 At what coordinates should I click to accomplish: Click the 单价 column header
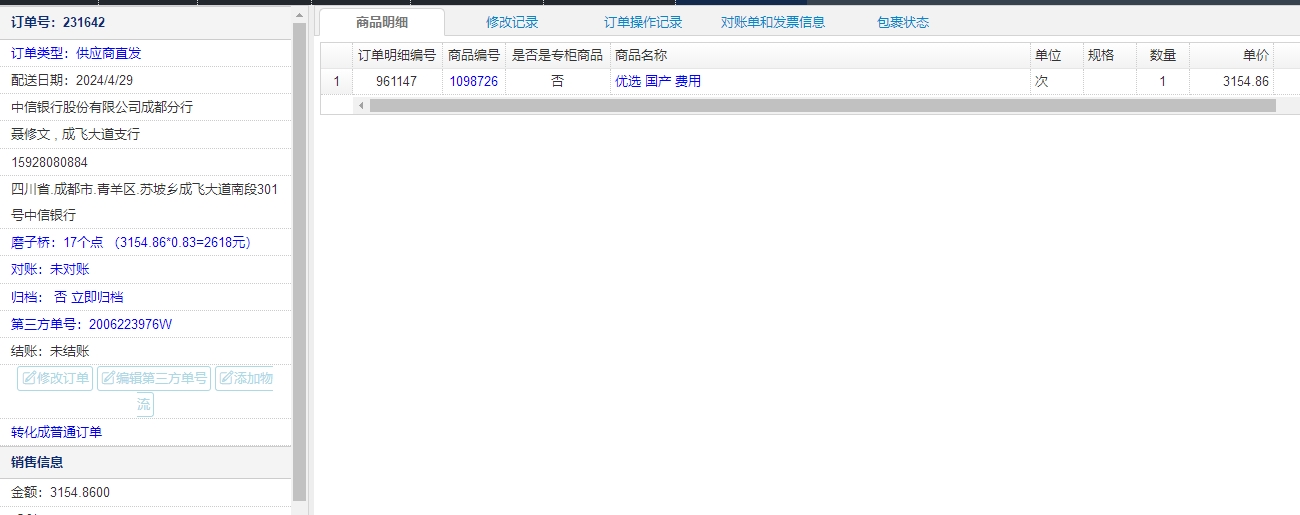[x=1231, y=55]
